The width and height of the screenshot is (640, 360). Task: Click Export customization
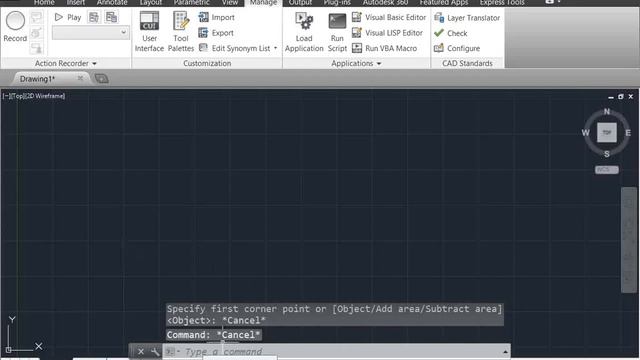click(216, 33)
